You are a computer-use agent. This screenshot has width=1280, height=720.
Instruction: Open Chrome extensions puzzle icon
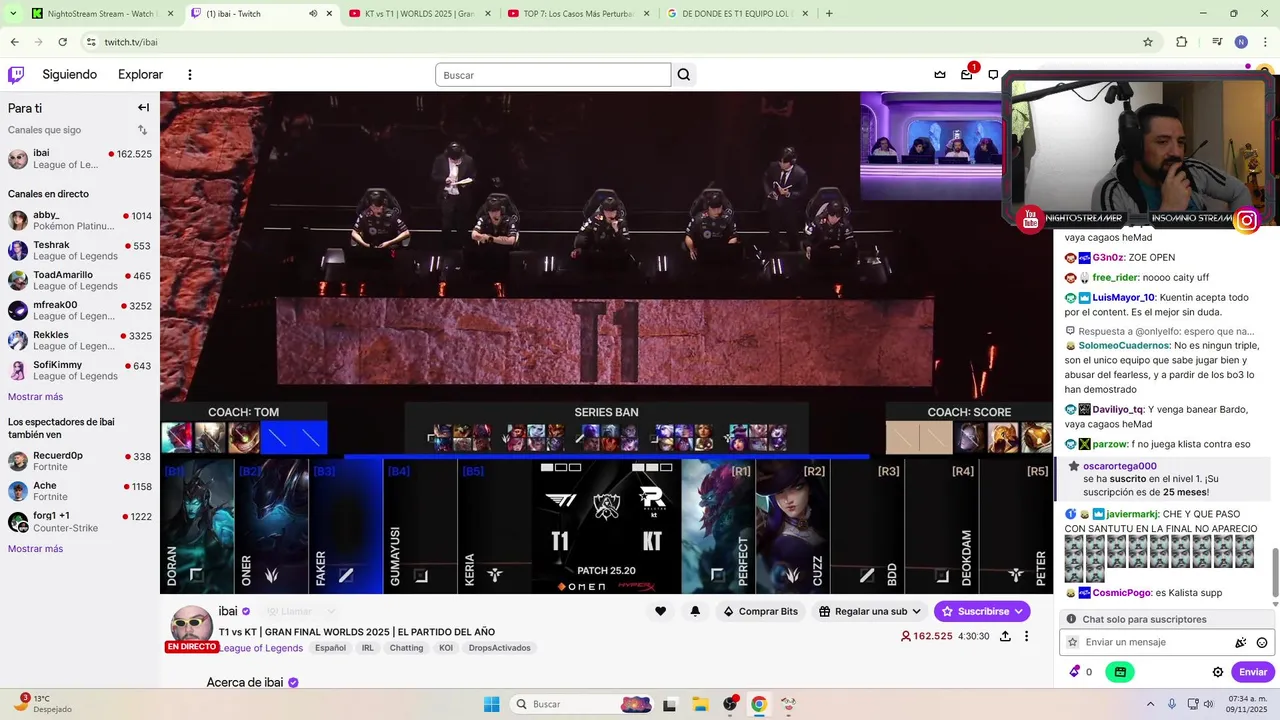click(x=1182, y=42)
